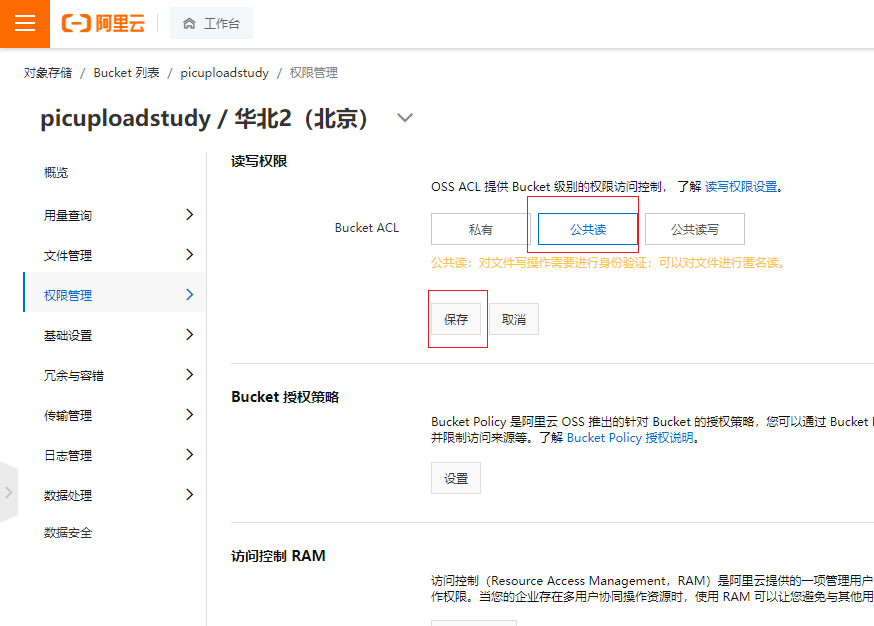Click 设置 under Bucket 授权策略

tap(455, 478)
